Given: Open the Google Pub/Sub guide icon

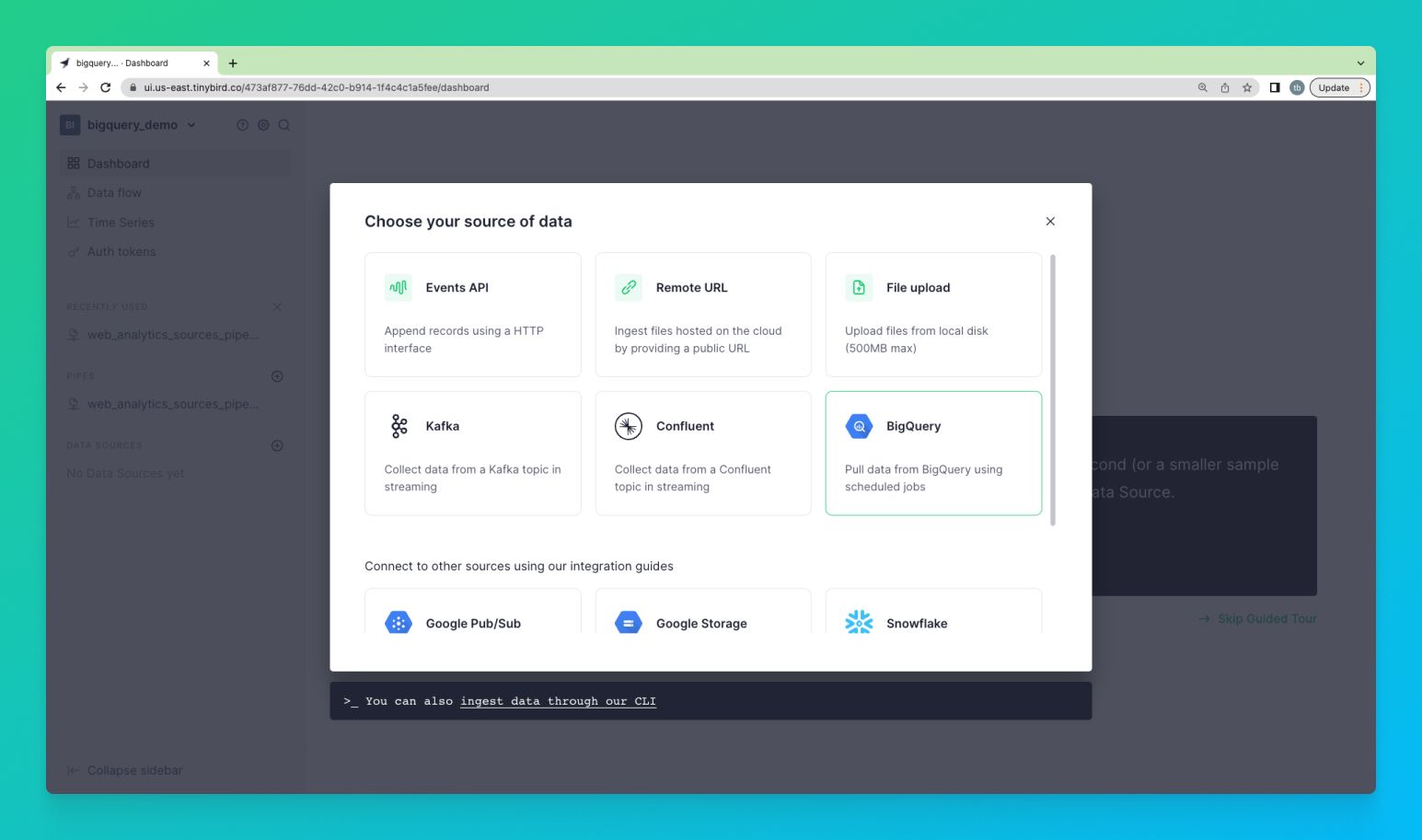Looking at the screenshot, I should click(x=399, y=623).
